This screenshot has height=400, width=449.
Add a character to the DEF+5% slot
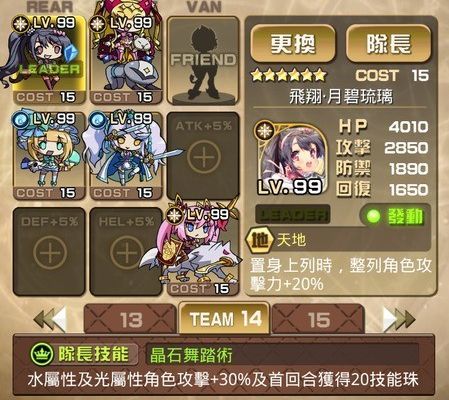coord(49,252)
